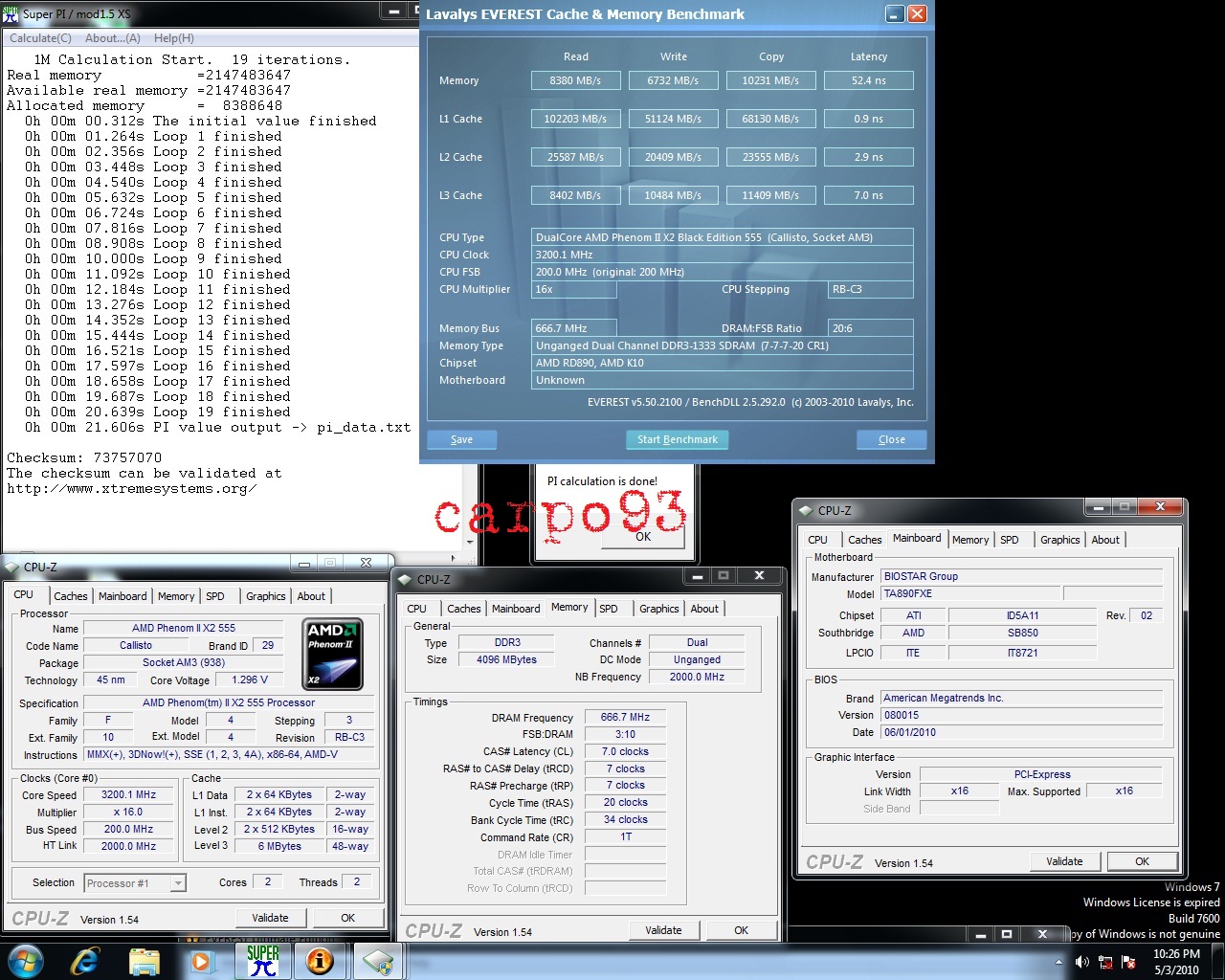Click the AMD Phenom II logo in CPU-Z

click(x=332, y=655)
